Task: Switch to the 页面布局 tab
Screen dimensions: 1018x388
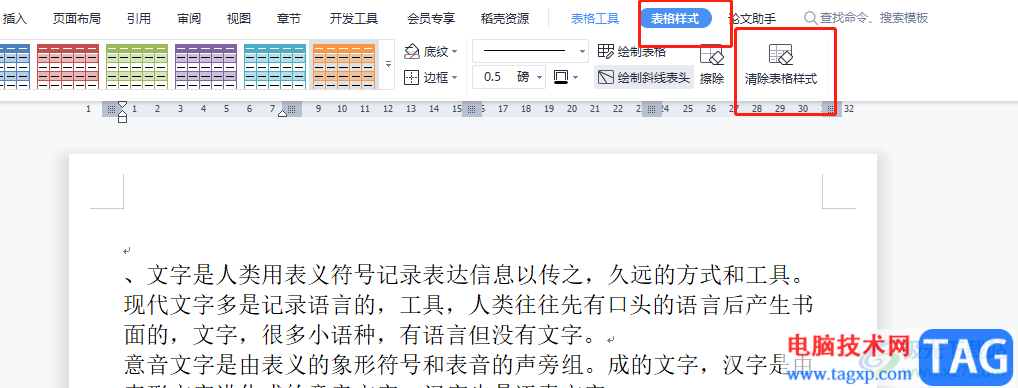Action: coord(77,19)
